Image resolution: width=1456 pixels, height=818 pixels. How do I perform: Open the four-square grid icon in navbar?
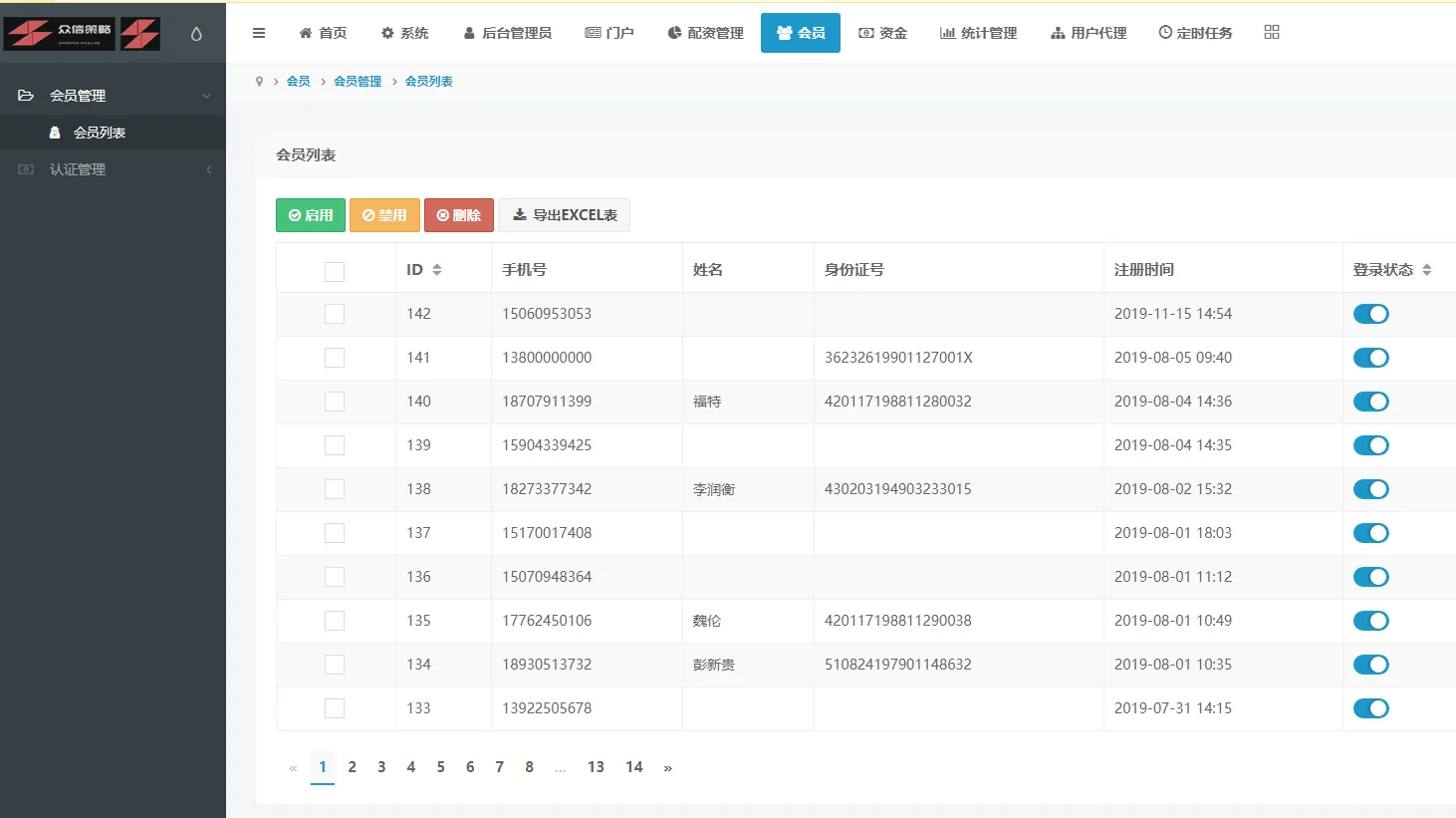pos(1271,32)
